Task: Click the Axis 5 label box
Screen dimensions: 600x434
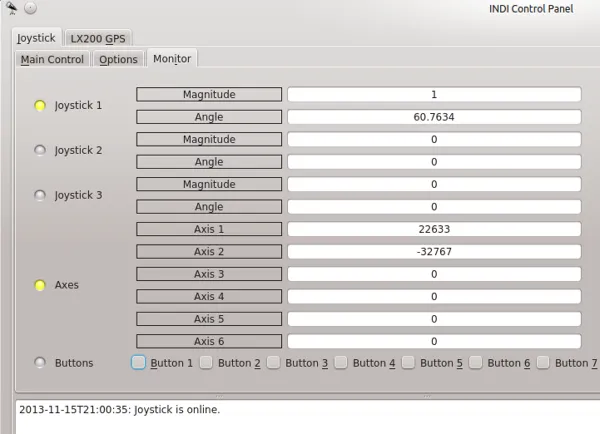Action: coord(209,319)
